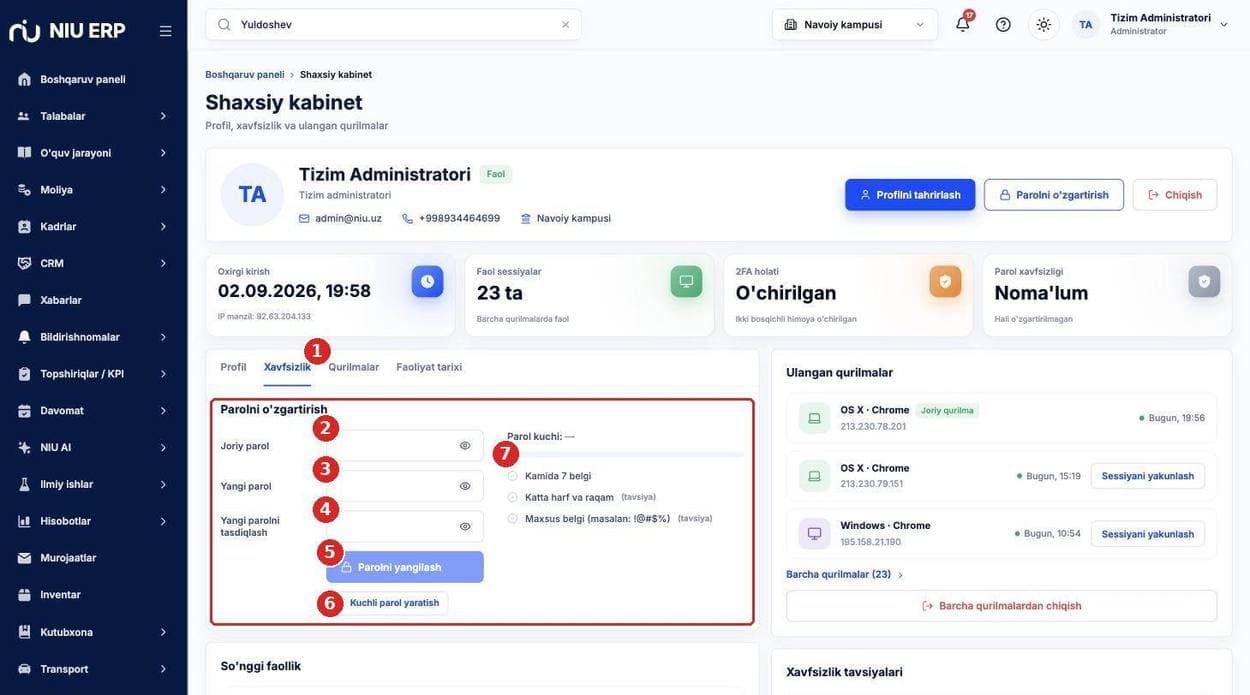This screenshot has height=695, width=1250.
Task: Click the help question mark icon
Action: tap(1003, 24)
